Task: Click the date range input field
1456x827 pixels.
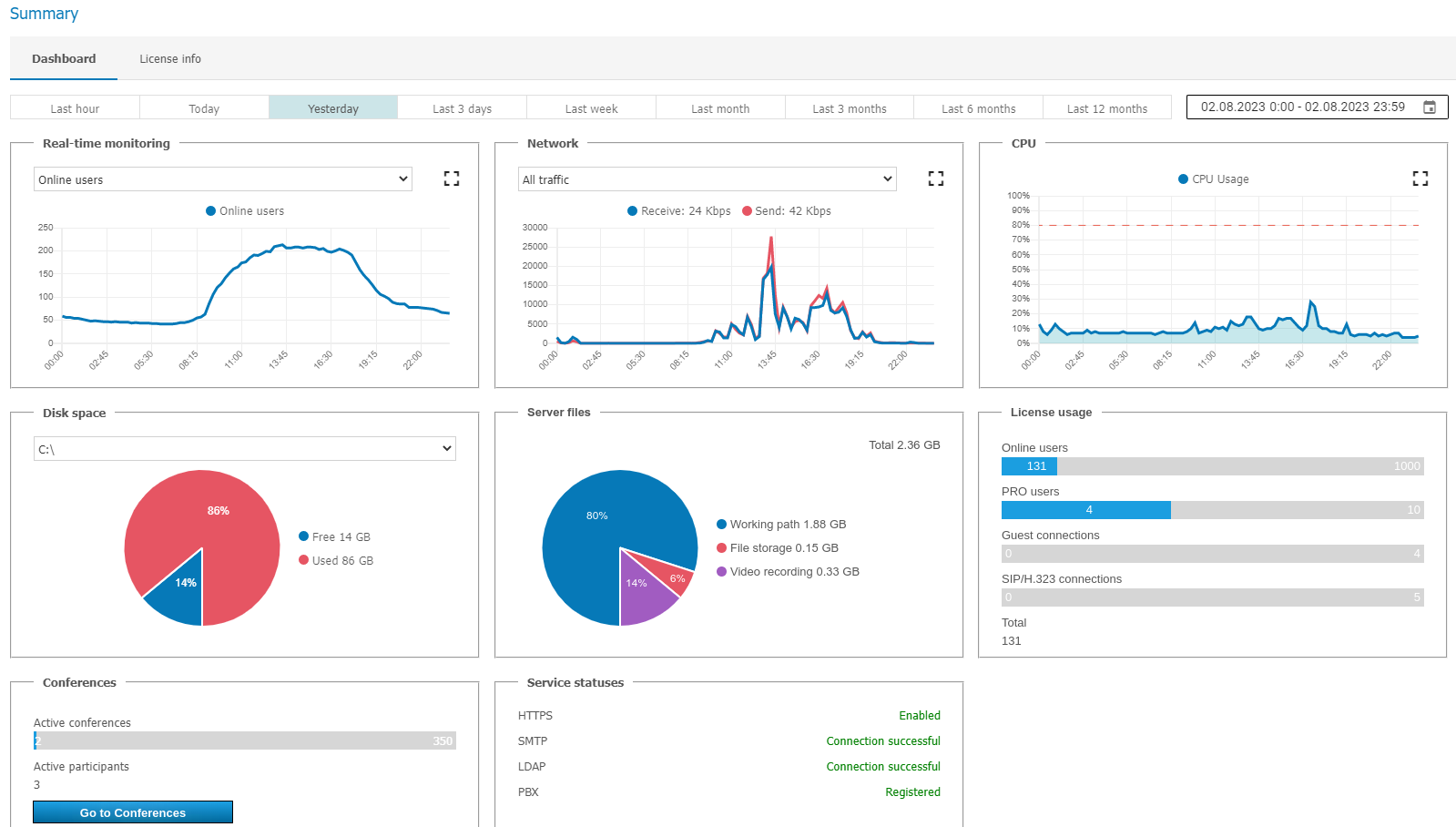Action: [x=1302, y=107]
